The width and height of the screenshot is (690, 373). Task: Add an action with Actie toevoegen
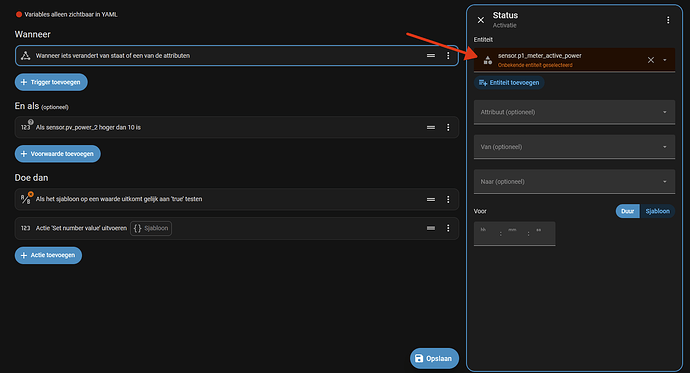[x=48, y=255]
